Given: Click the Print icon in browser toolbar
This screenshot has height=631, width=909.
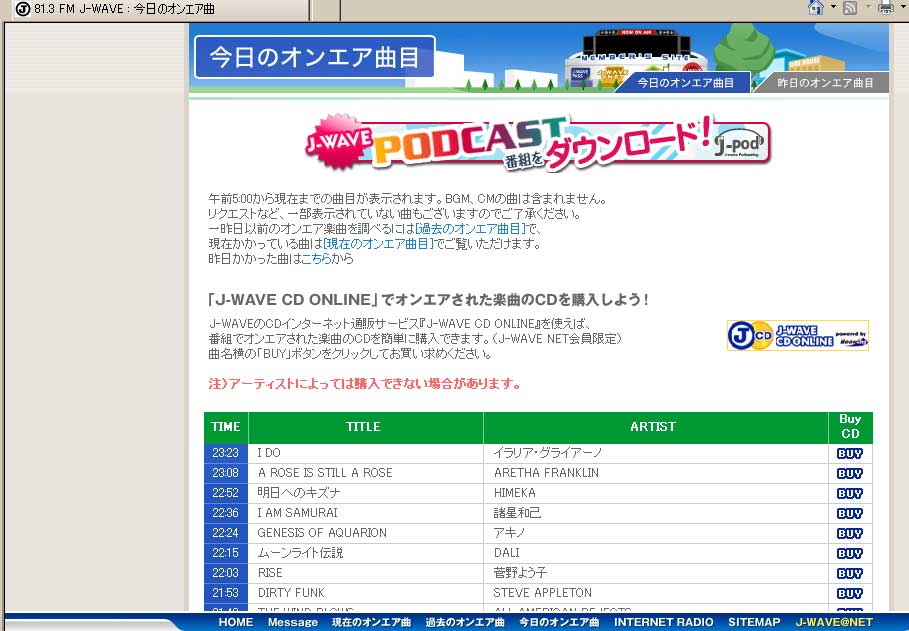Looking at the screenshot, I should (886, 8).
